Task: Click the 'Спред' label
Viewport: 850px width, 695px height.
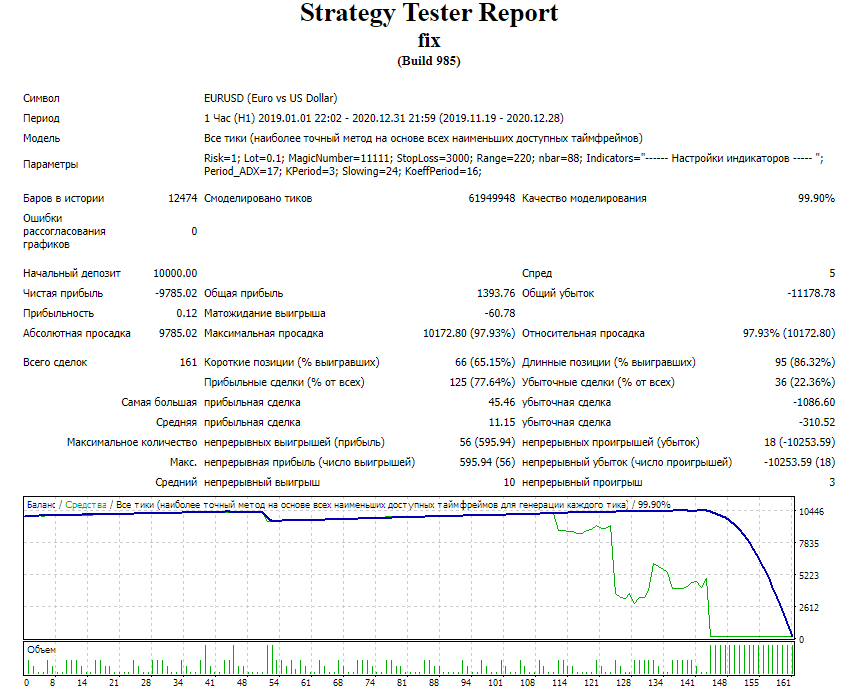Action: click(x=537, y=273)
